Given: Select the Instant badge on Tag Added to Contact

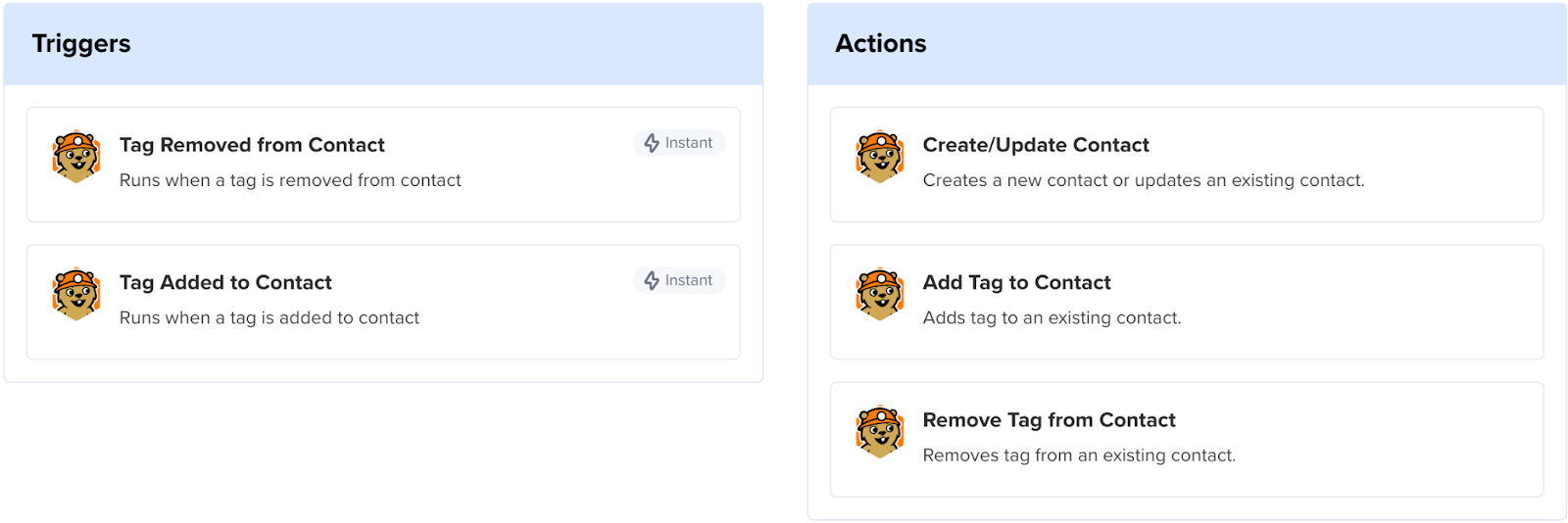Looking at the screenshot, I should coord(679,281).
